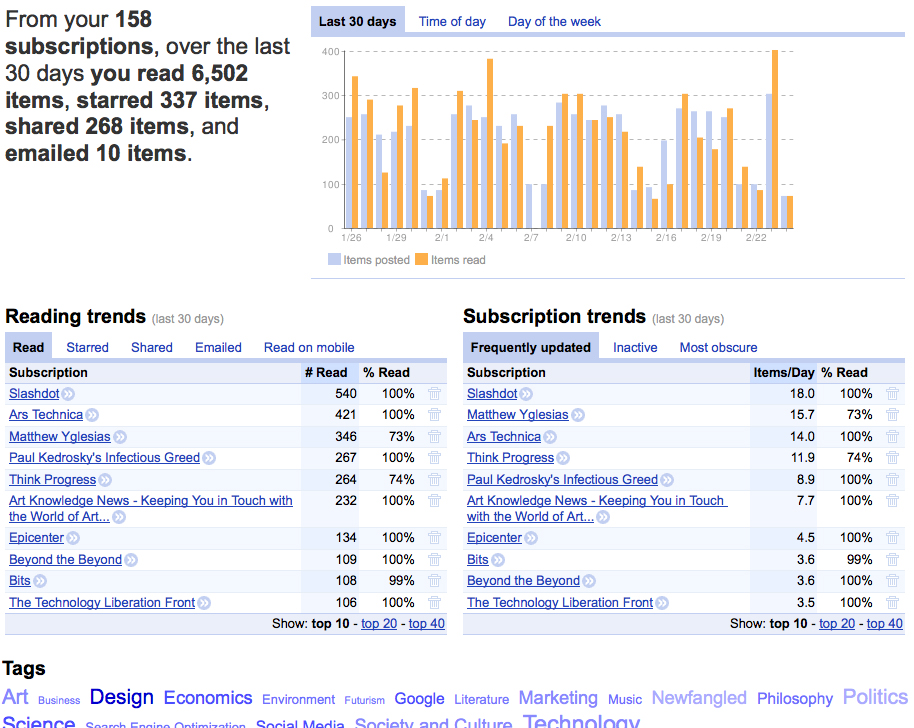Click trash icon for Beyond the Beyond in Reading trends
This screenshot has width=914, height=728.
click(434, 560)
